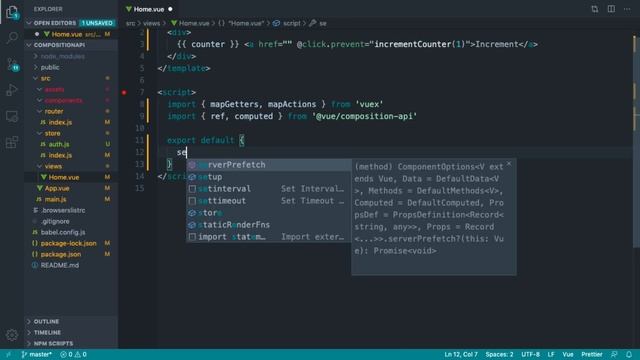The height and width of the screenshot is (360, 640).
Task: Change line ending via LF
Action: coord(551,354)
